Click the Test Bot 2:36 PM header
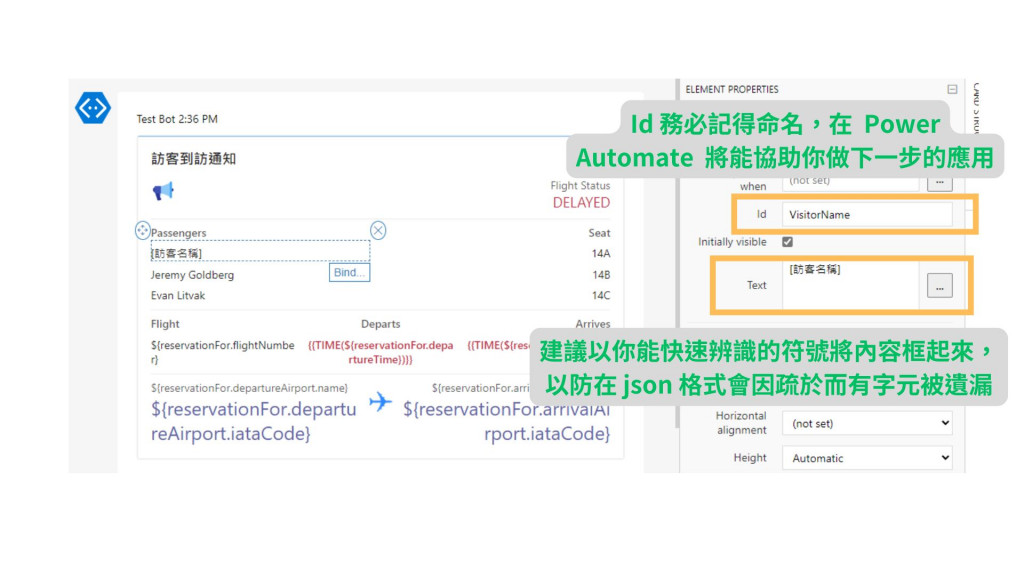The image size is (1024, 576). pos(177,119)
